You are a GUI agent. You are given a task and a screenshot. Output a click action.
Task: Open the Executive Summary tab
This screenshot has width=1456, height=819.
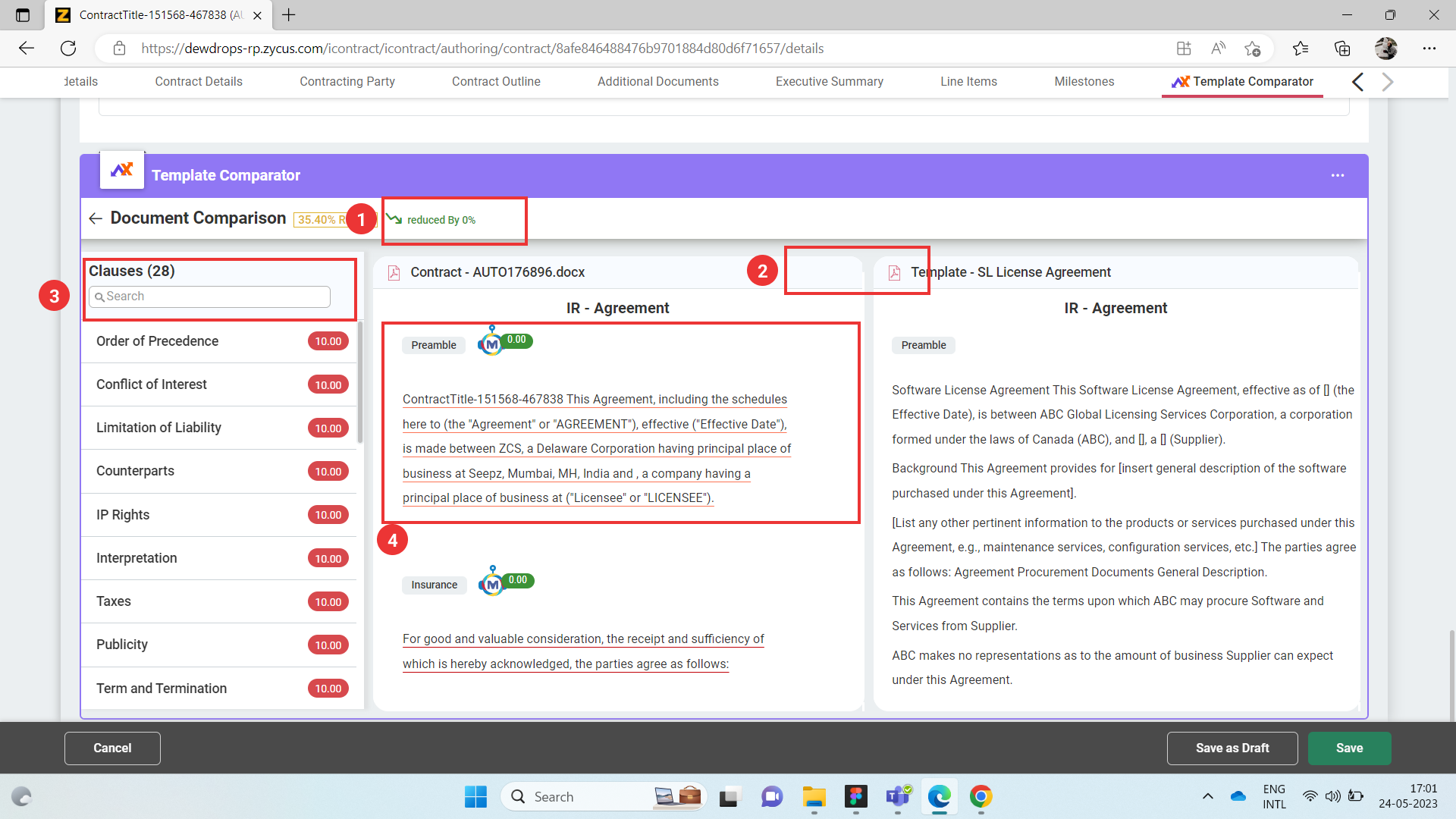pos(829,81)
